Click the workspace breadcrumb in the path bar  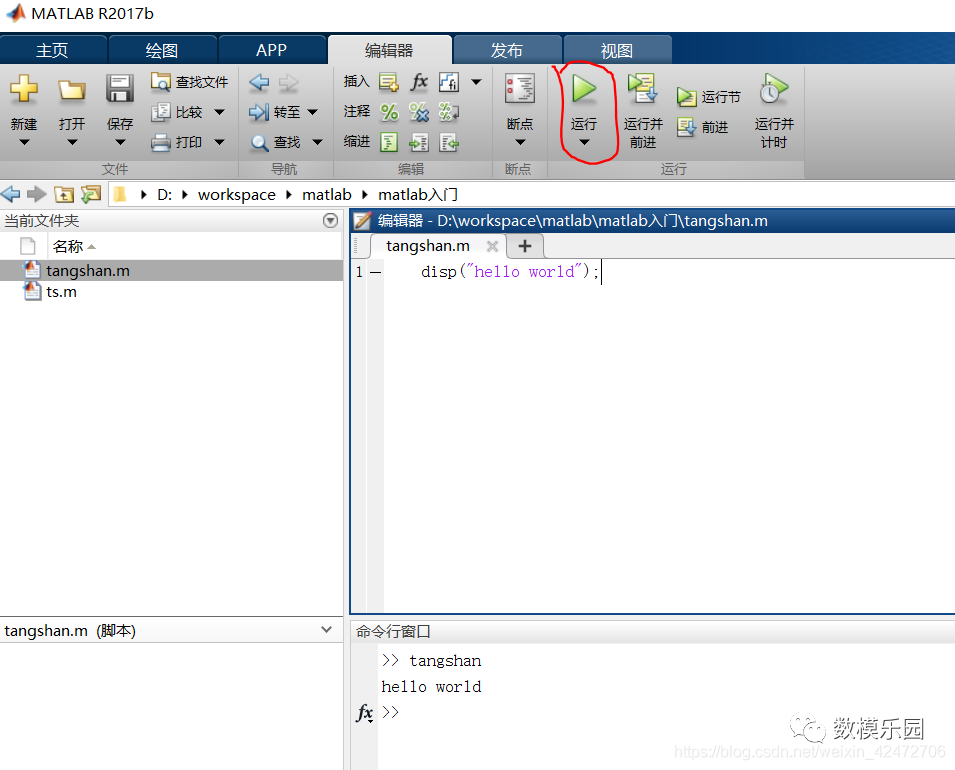[236, 194]
